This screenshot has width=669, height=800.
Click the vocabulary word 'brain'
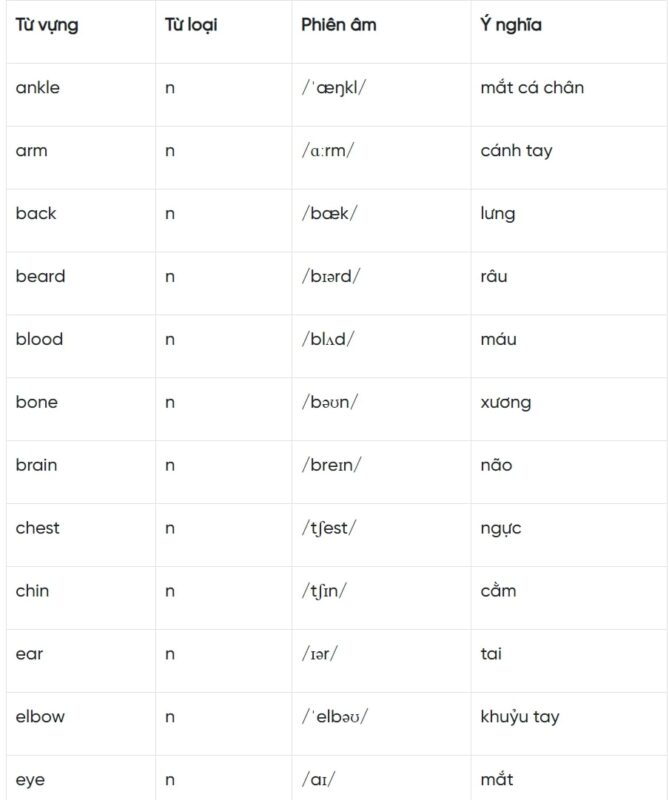pyautogui.click(x=36, y=466)
